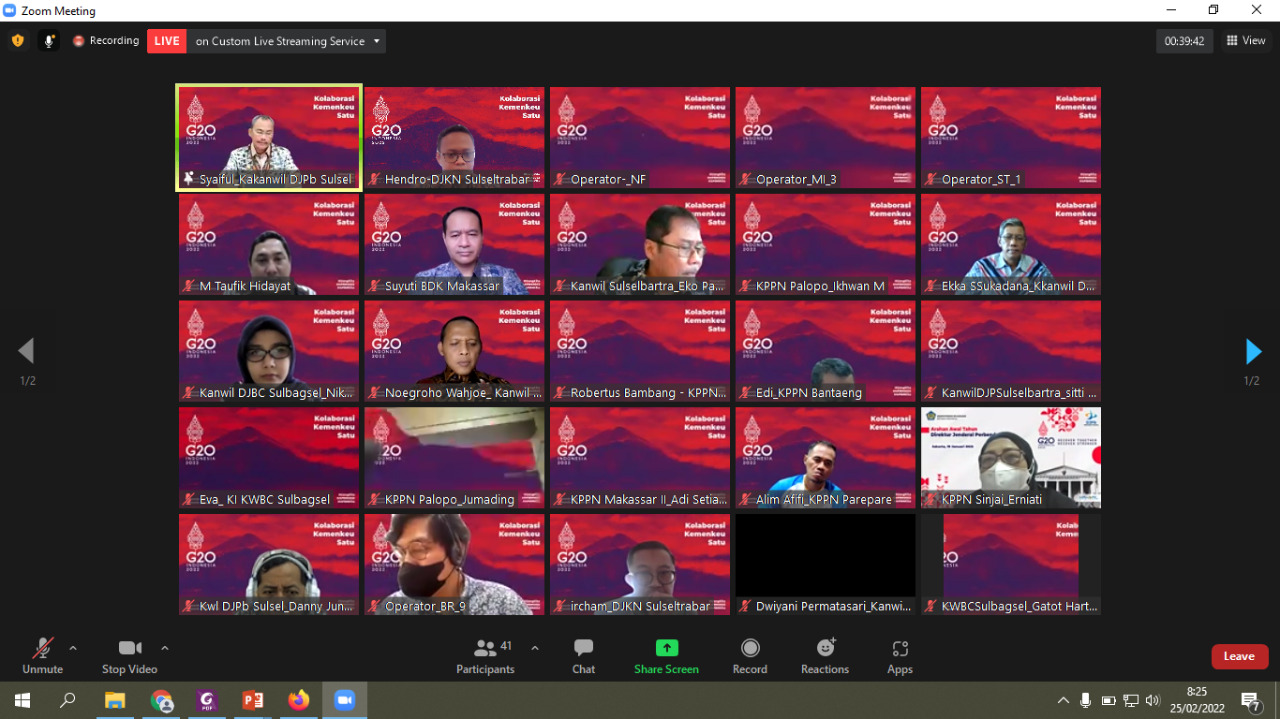Expand arrow next to Participants

coord(535,648)
